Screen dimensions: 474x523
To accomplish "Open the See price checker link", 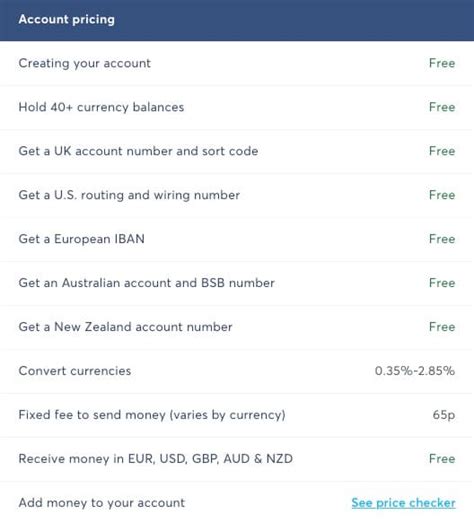I will coord(403,503).
